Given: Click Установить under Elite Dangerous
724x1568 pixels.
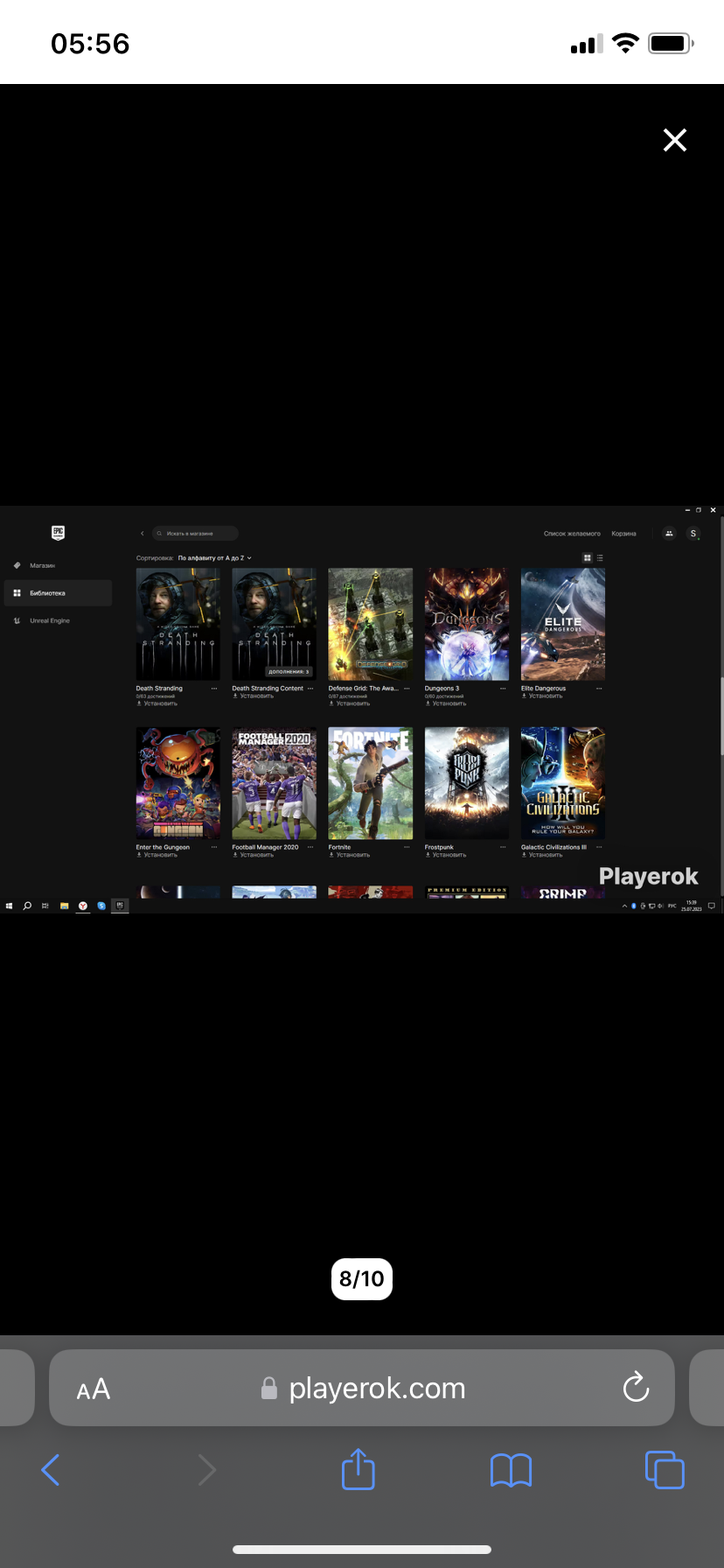Looking at the screenshot, I should click(542, 696).
